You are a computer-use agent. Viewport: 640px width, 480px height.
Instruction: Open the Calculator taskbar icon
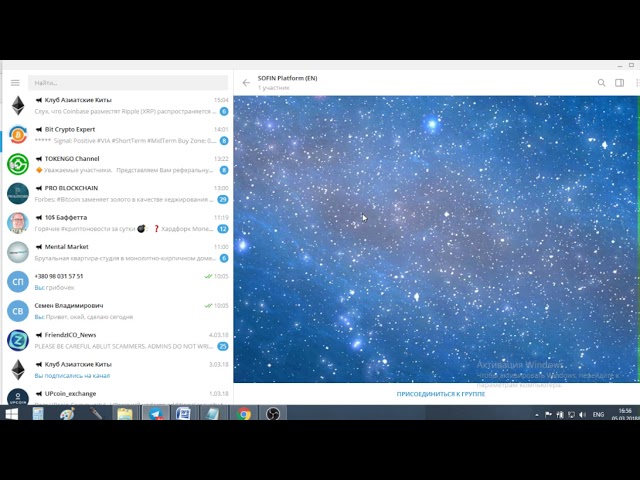click(x=38, y=414)
